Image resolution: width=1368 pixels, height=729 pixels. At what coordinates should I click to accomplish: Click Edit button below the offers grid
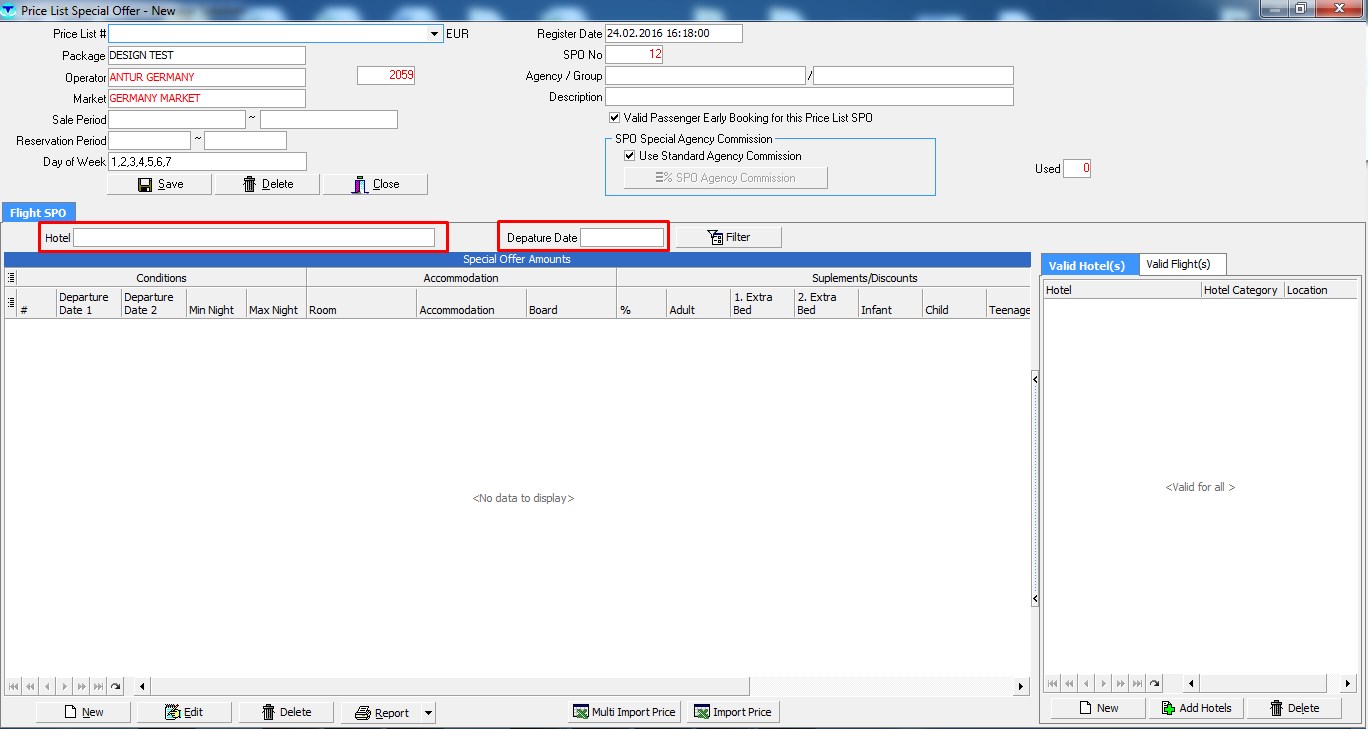click(x=184, y=712)
